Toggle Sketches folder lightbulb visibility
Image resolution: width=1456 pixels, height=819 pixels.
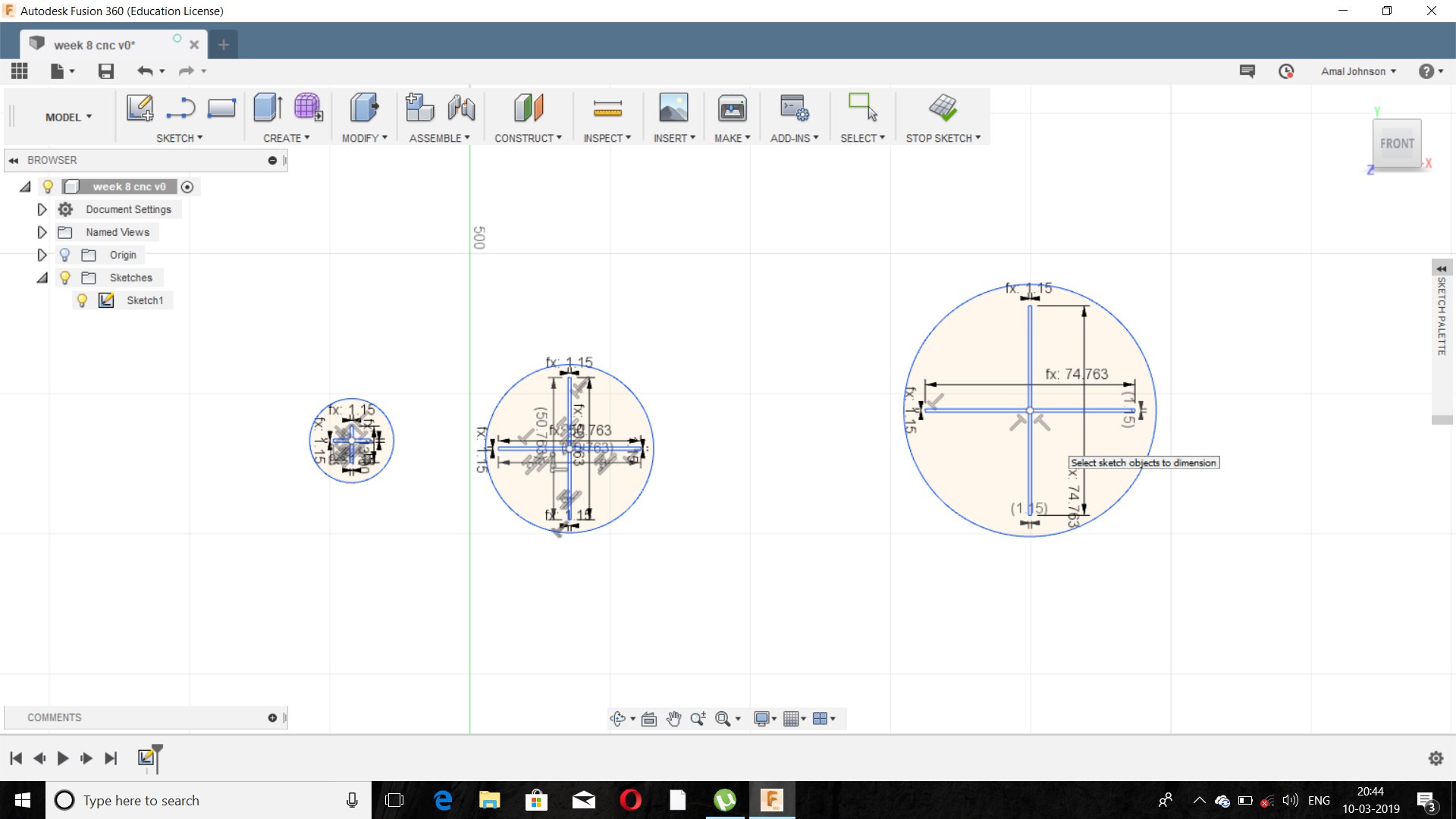(x=64, y=278)
